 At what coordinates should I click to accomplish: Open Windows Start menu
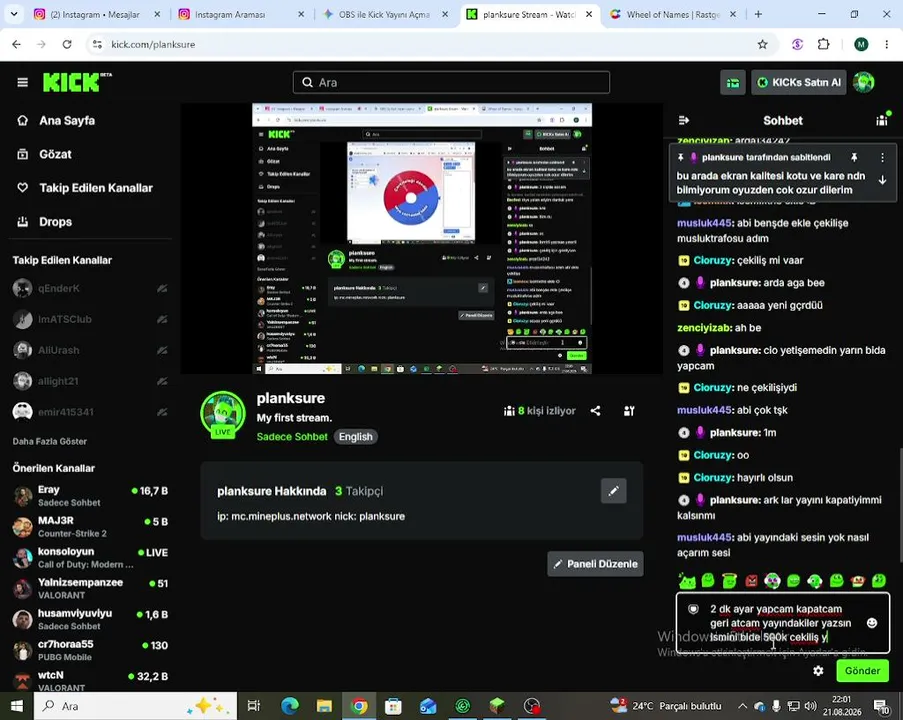click(17, 706)
